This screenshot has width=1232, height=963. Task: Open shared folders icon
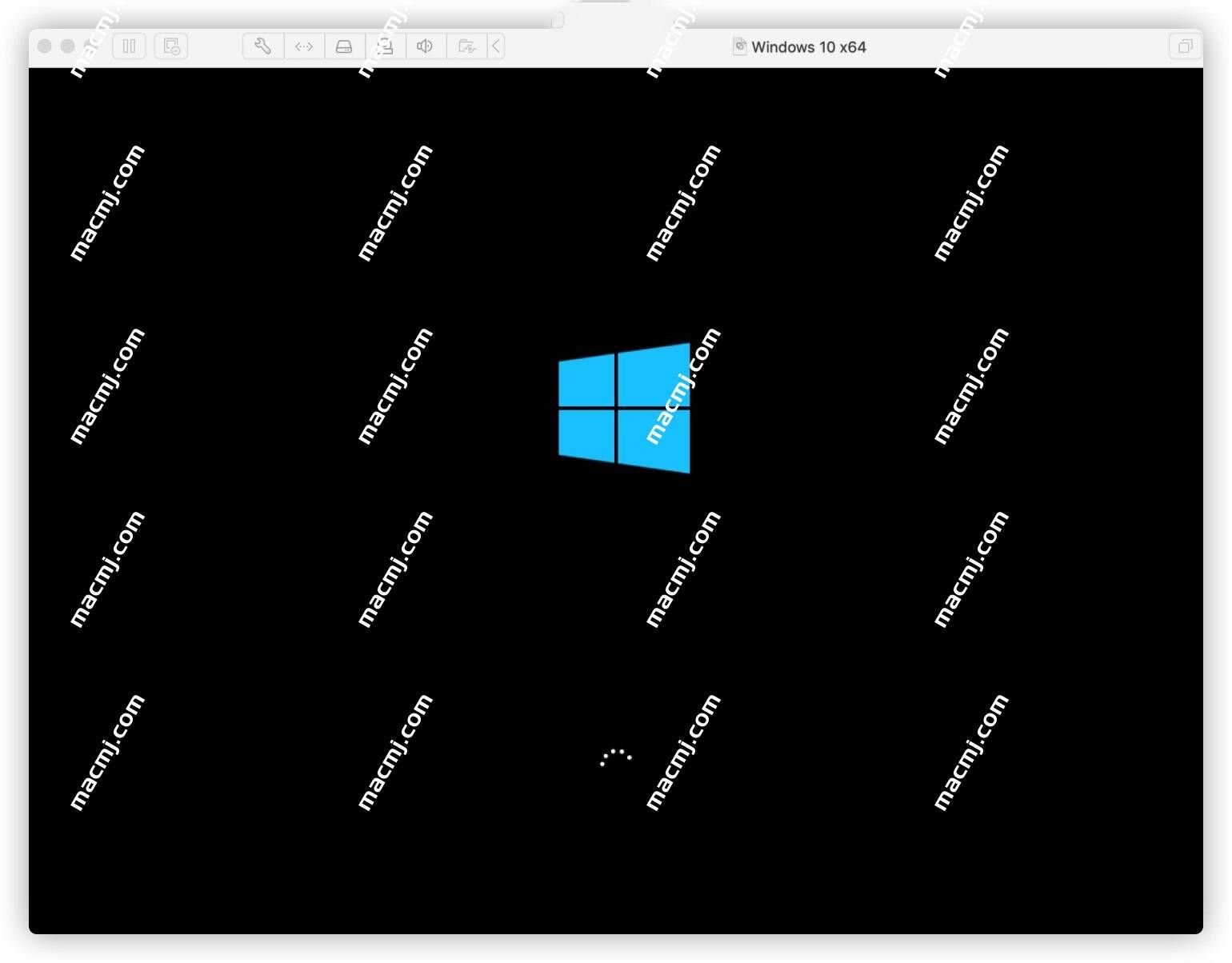point(466,46)
